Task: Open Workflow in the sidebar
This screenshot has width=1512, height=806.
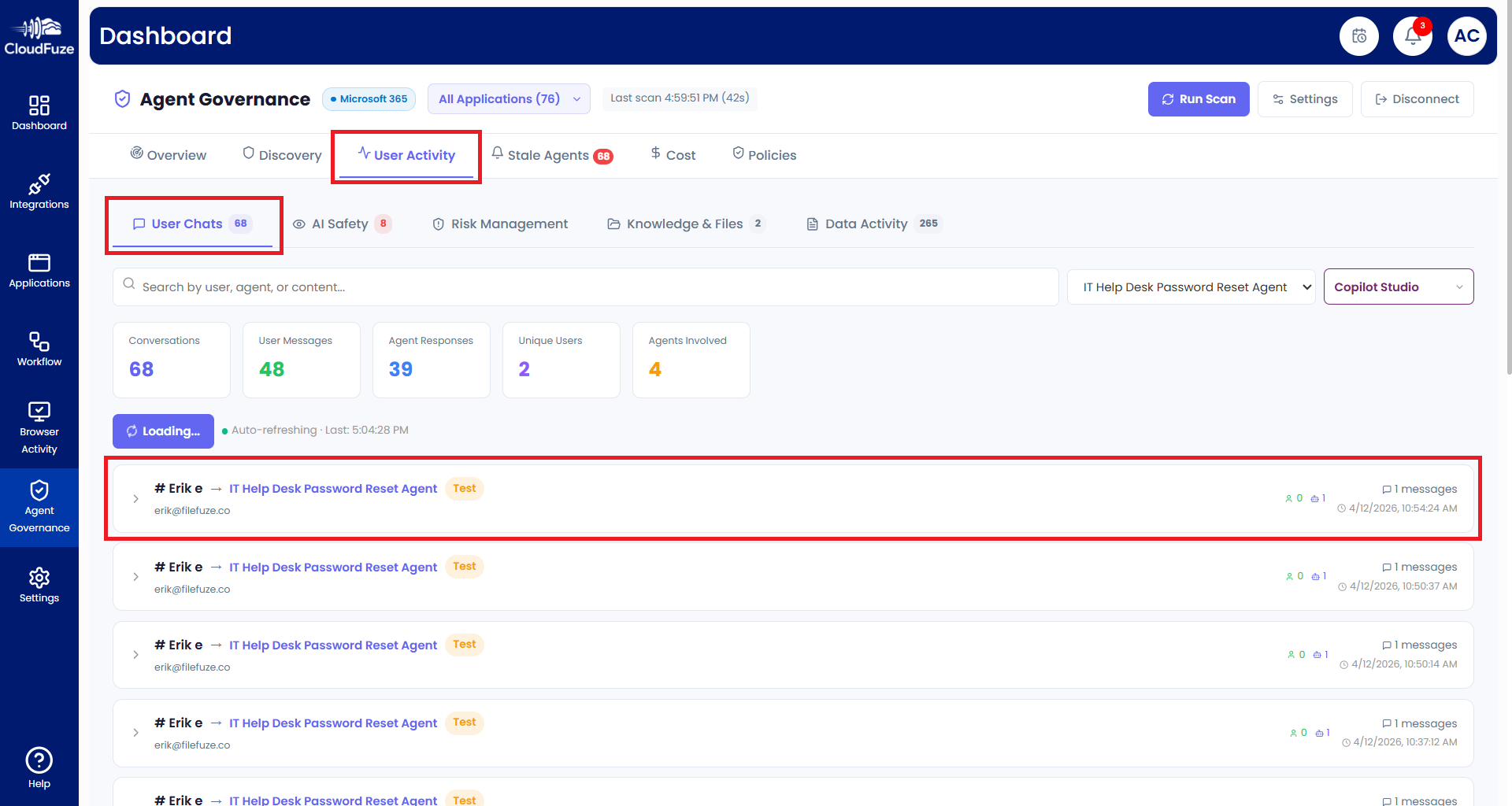Action: (x=39, y=349)
